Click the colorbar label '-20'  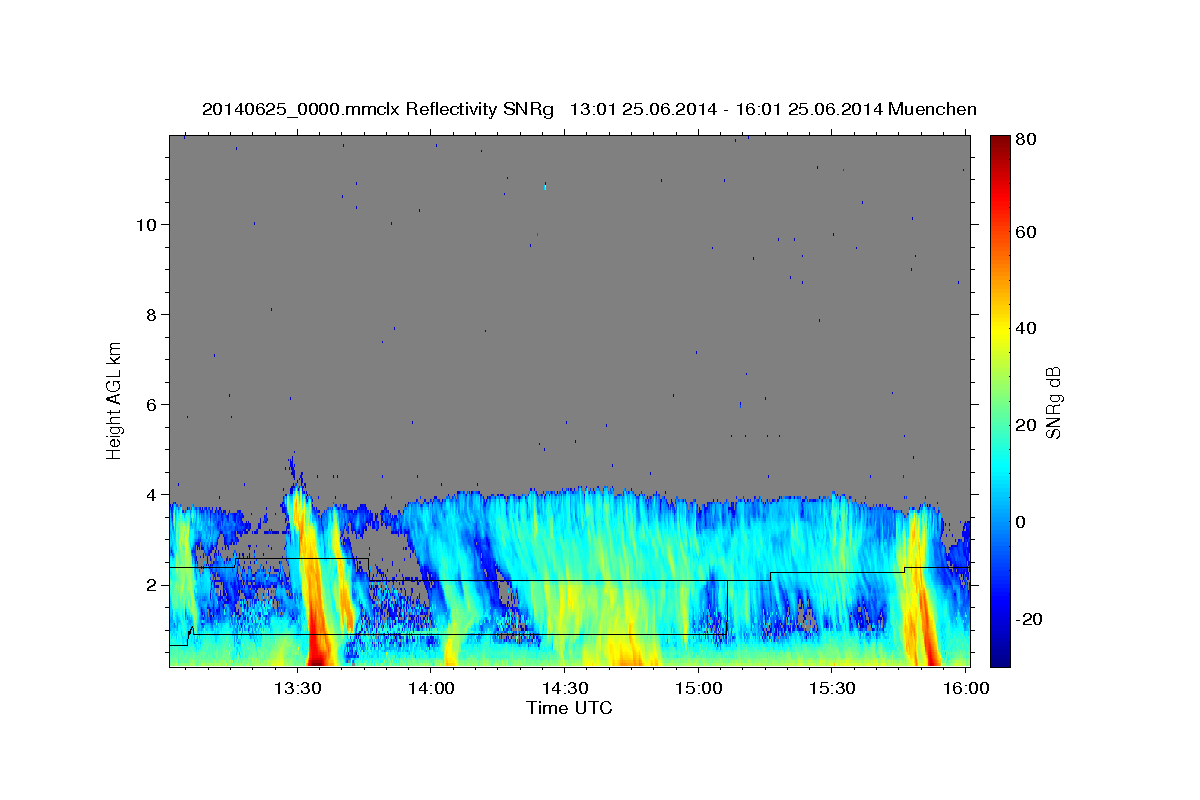point(1029,619)
